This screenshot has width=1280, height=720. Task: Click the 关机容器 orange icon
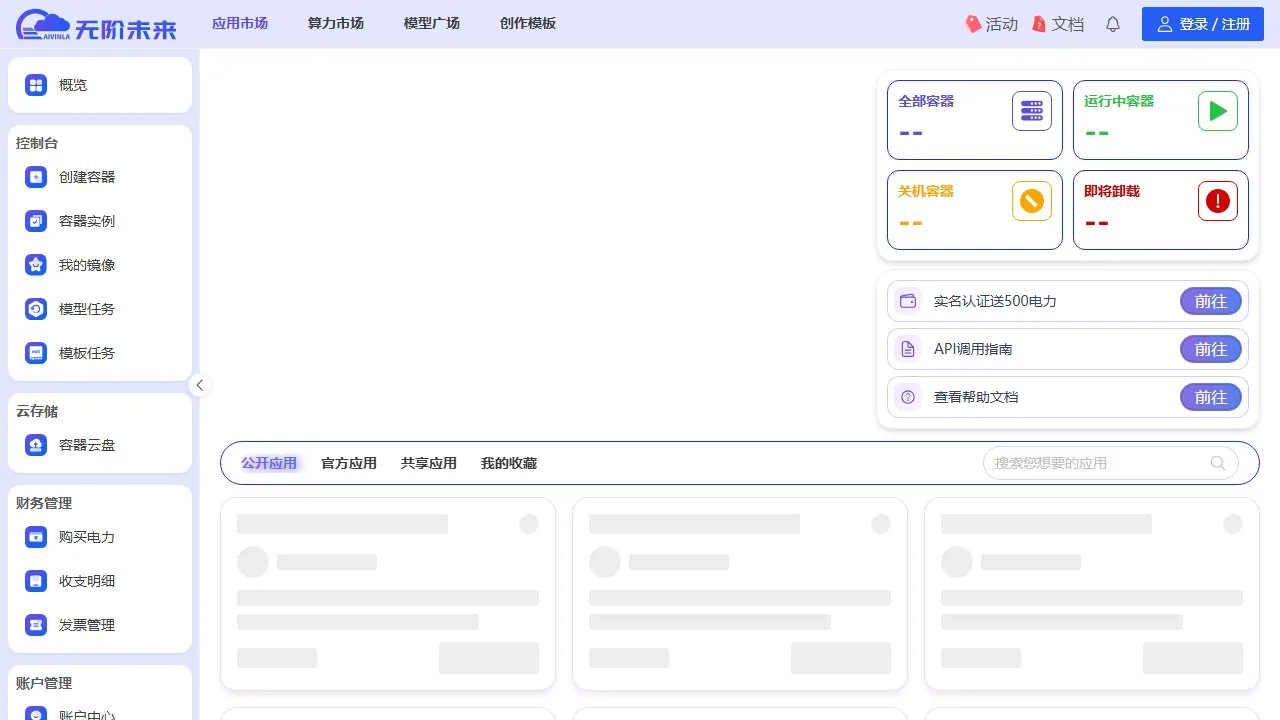[1032, 201]
